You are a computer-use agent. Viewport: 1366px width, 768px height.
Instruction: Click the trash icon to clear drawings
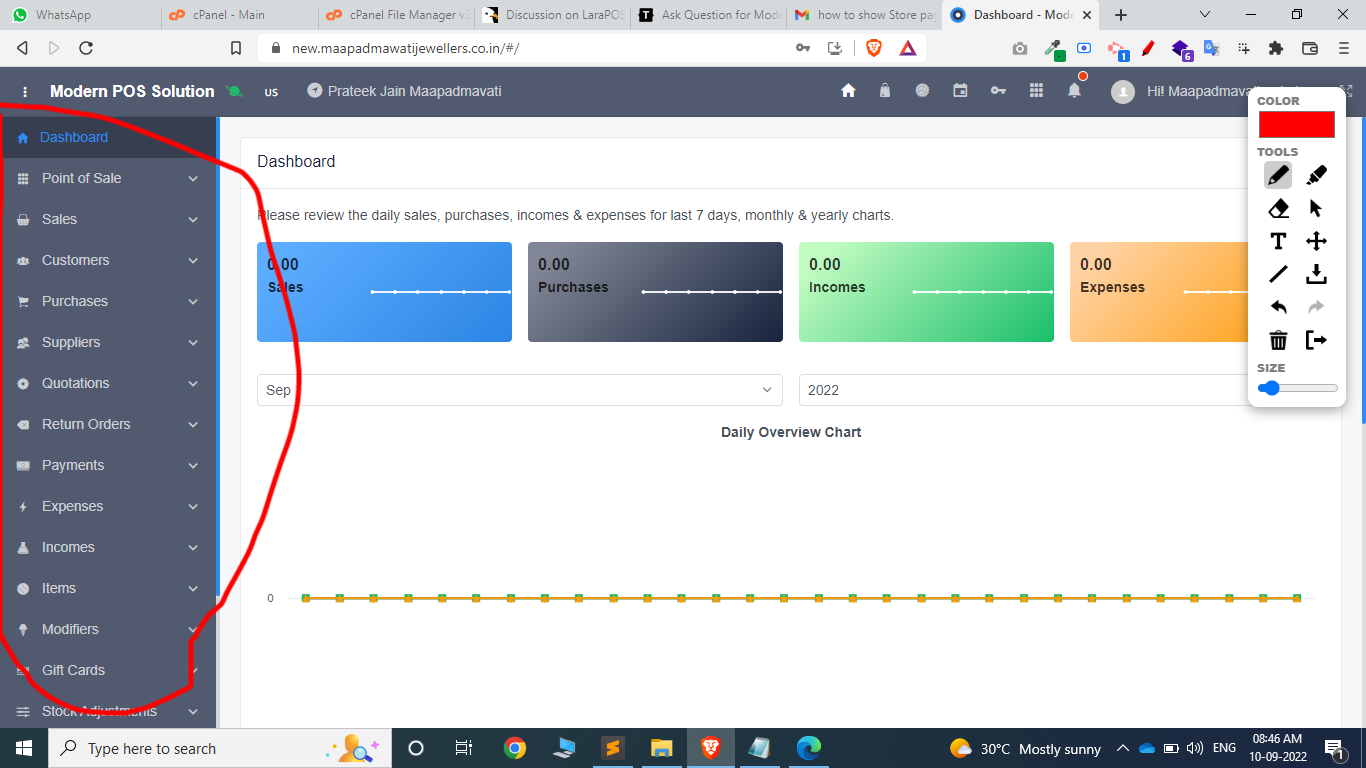click(1278, 340)
